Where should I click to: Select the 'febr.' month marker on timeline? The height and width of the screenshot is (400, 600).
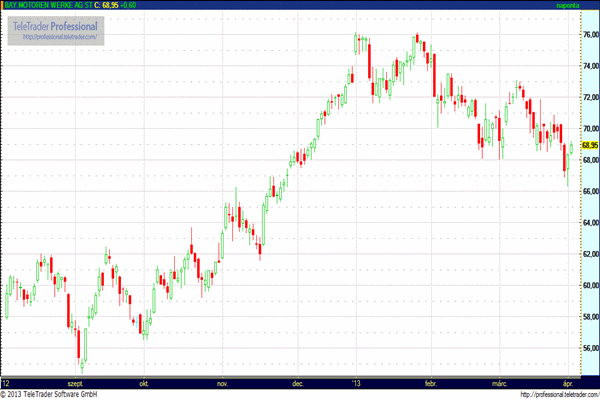tap(431, 383)
